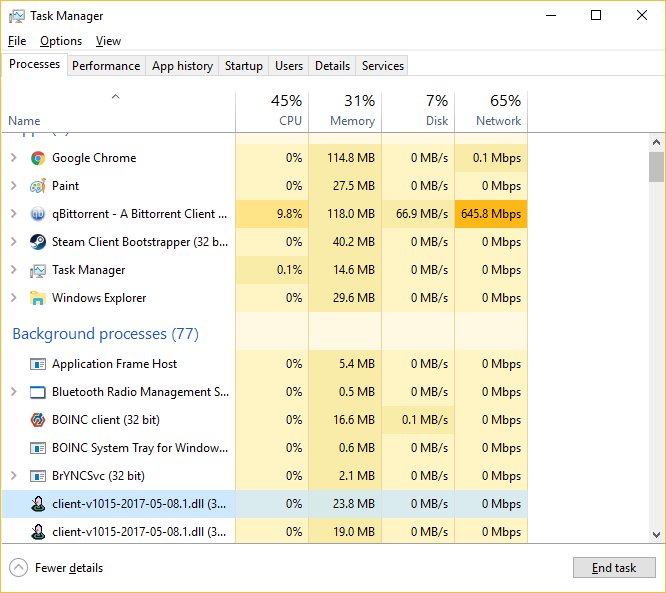The height and width of the screenshot is (593, 666).
Task: Select the qBittorrent process icon
Action: 38,214
